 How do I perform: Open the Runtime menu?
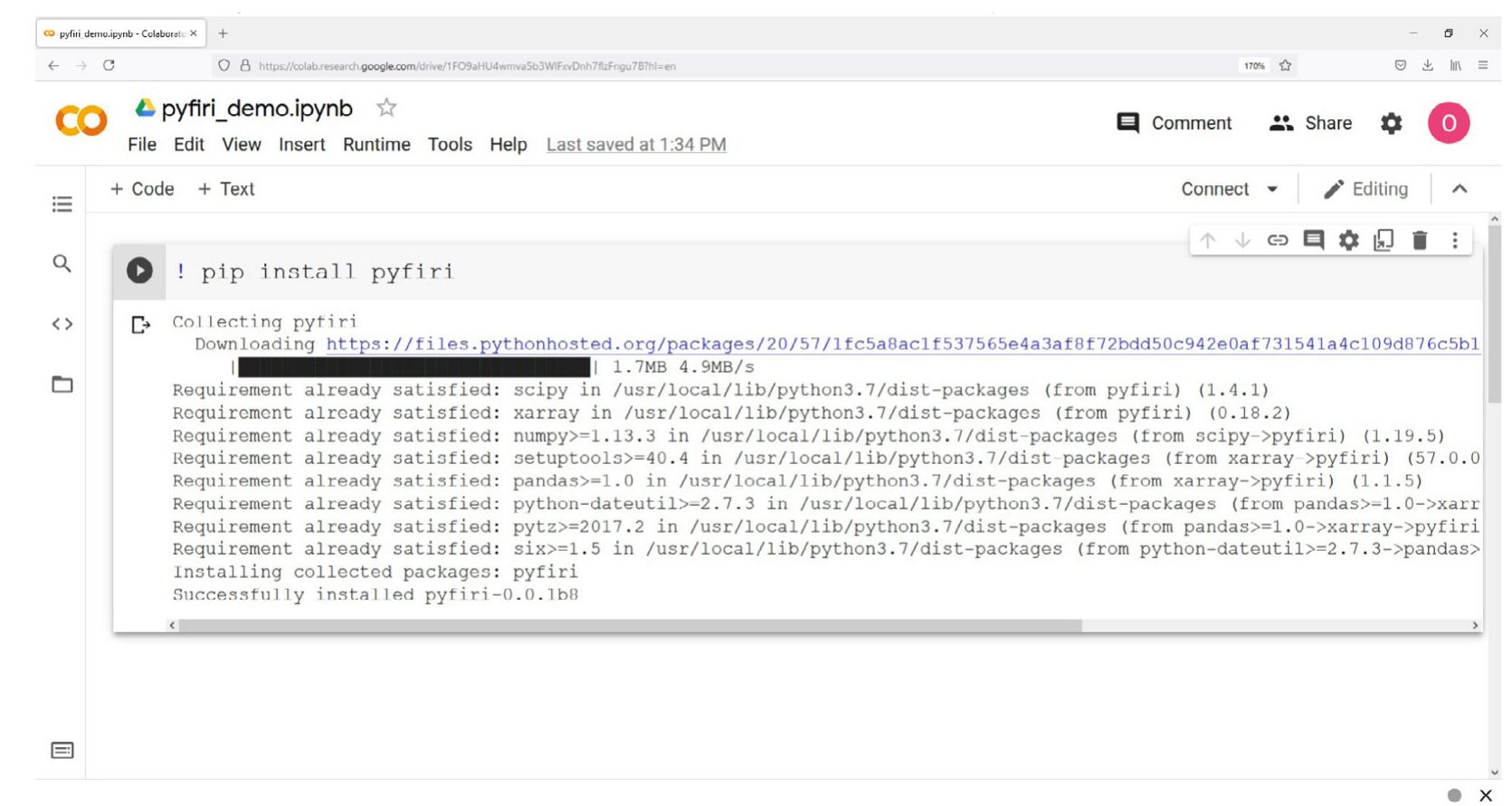pos(376,145)
